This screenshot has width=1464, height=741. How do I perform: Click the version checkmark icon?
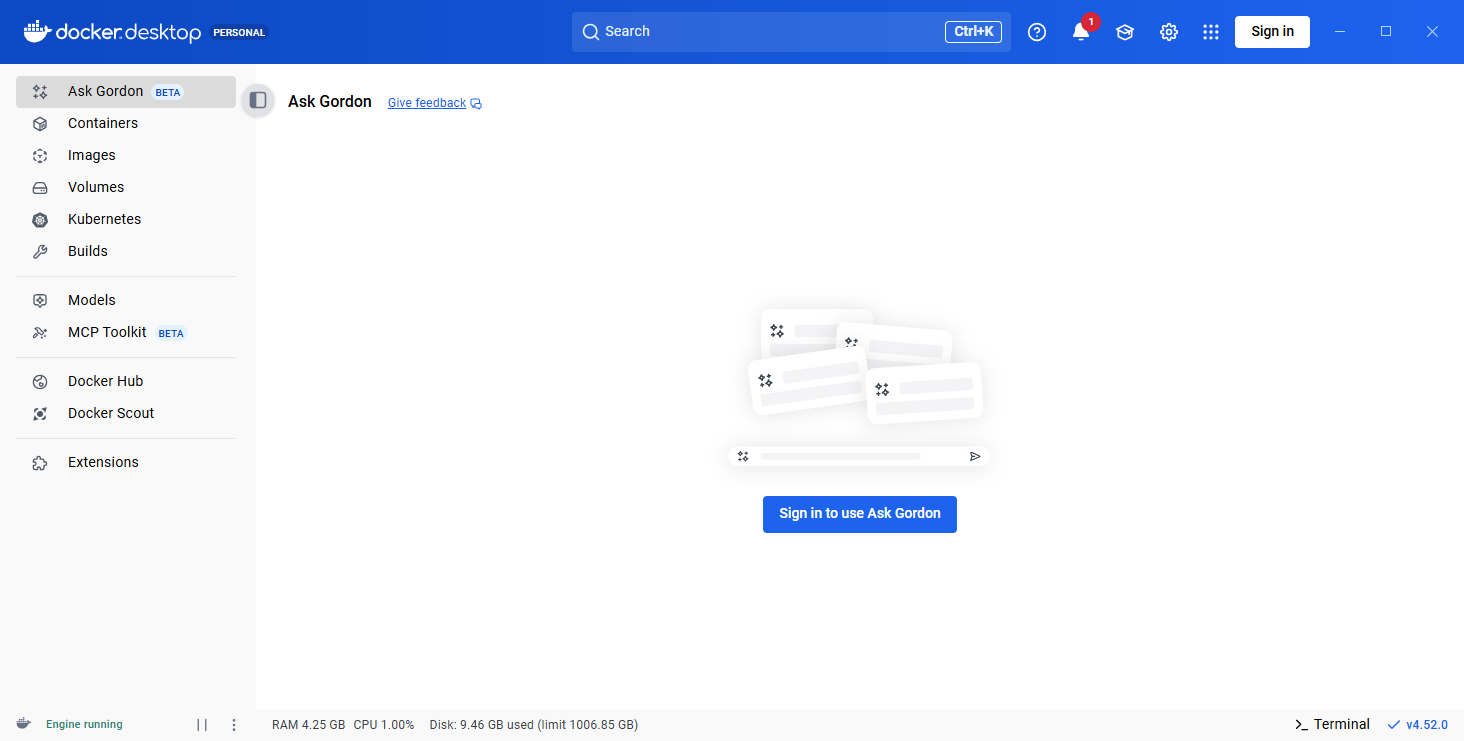[1394, 725]
